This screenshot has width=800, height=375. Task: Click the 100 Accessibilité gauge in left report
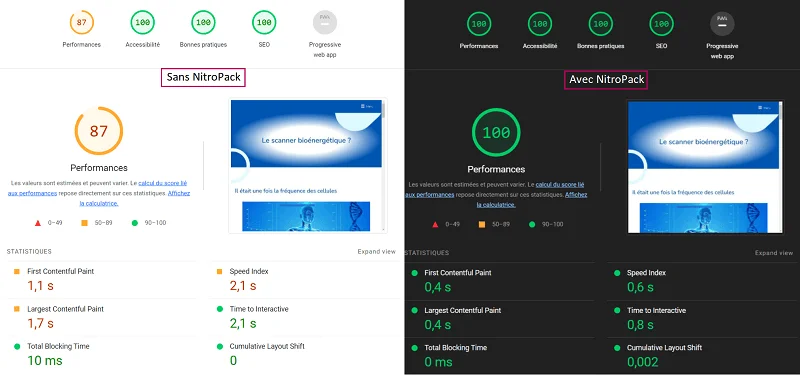(x=142, y=22)
